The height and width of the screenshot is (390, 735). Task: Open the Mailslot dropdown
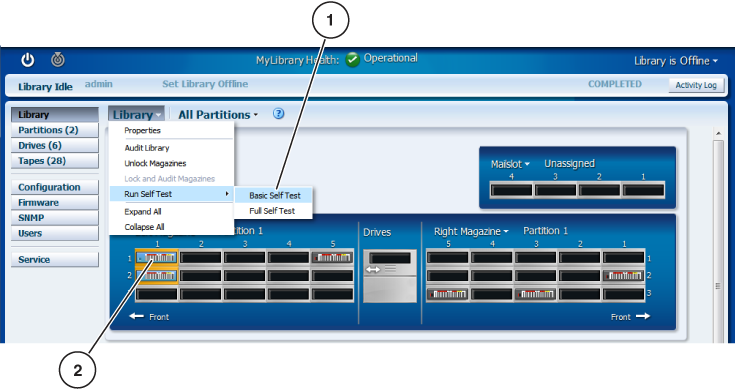[x=510, y=164]
